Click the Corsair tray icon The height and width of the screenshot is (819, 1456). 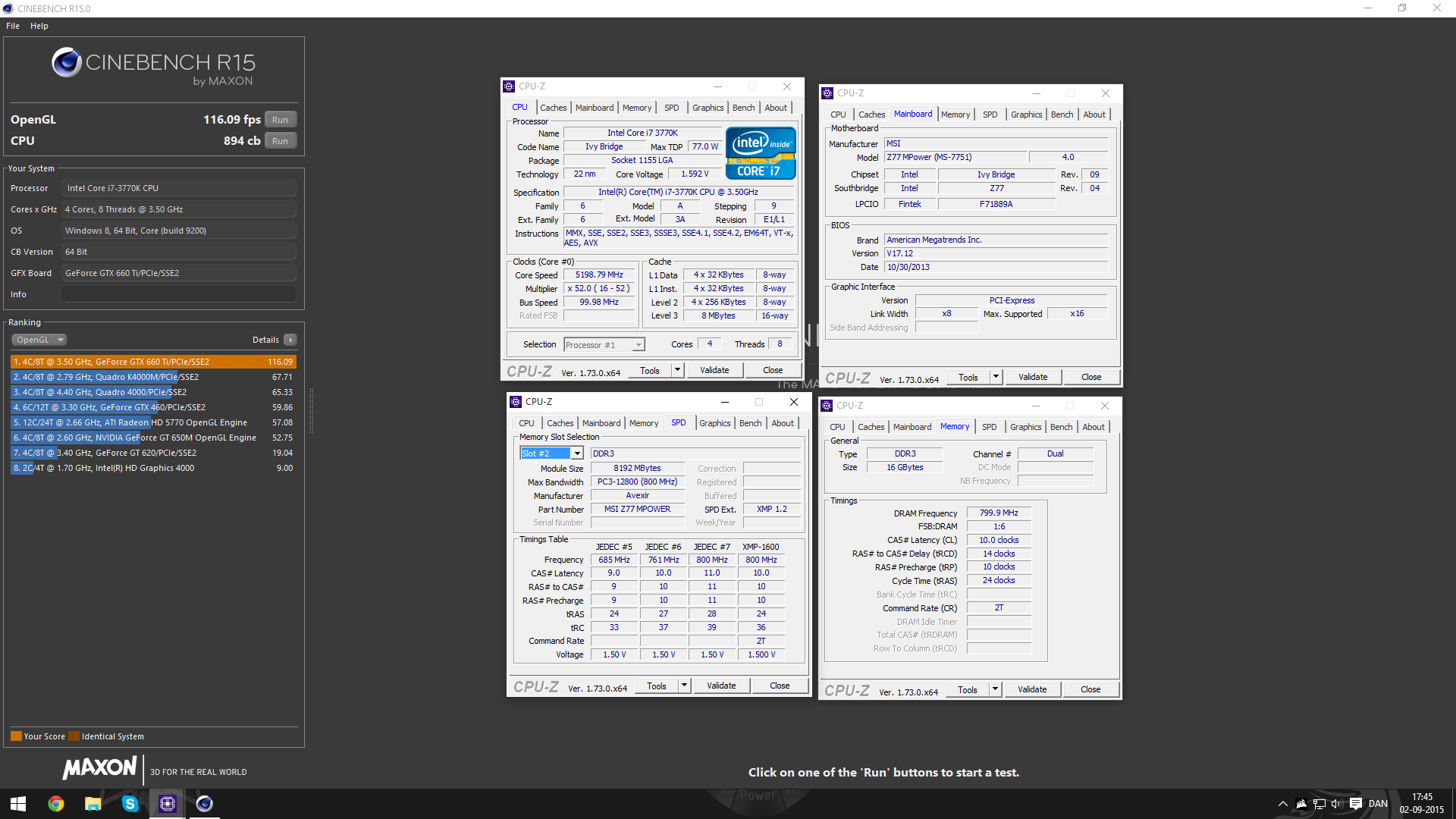click(x=1301, y=804)
